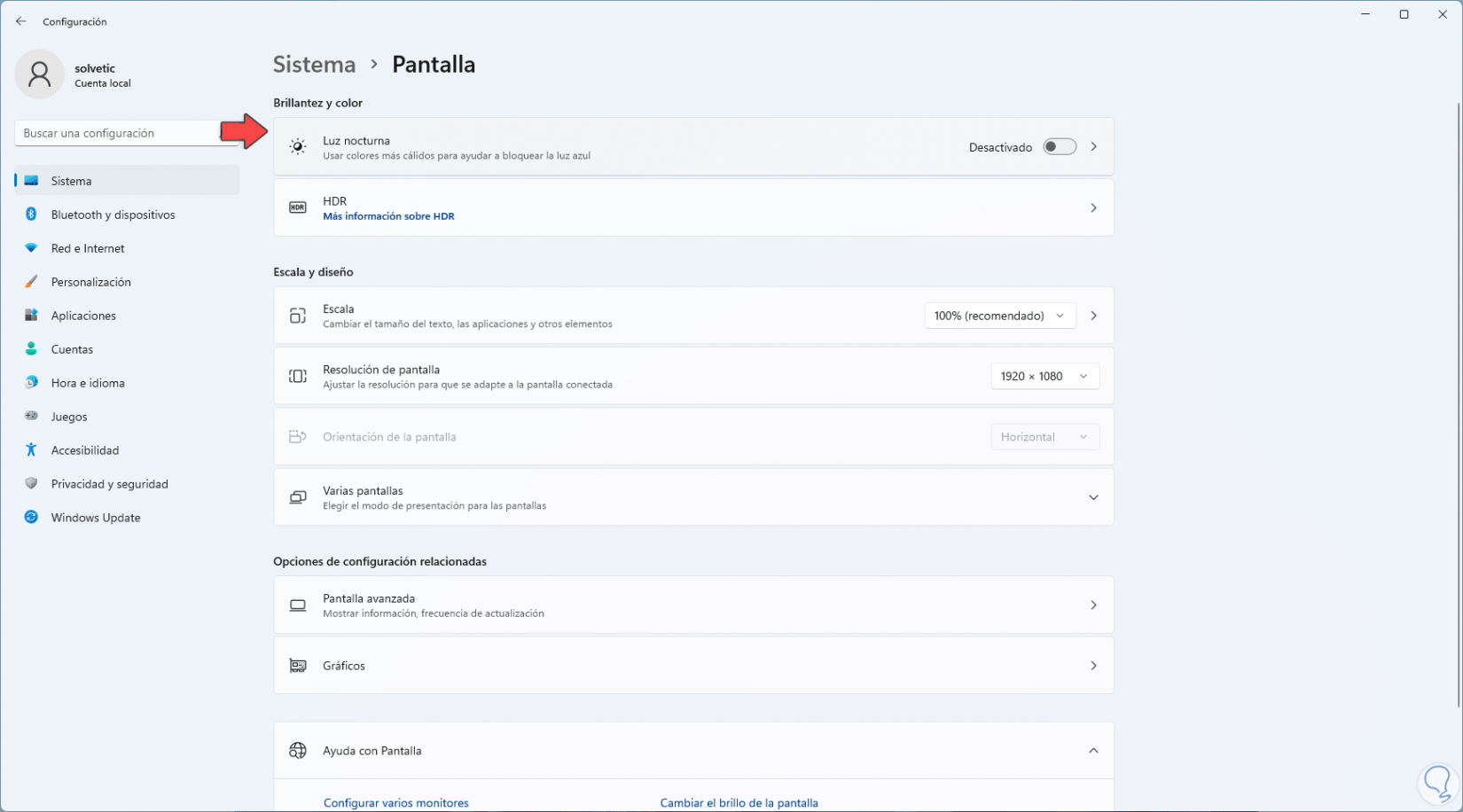Go to Sistema in the breadcrumb
The width and height of the screenshot is (1463, 812).
314,65
